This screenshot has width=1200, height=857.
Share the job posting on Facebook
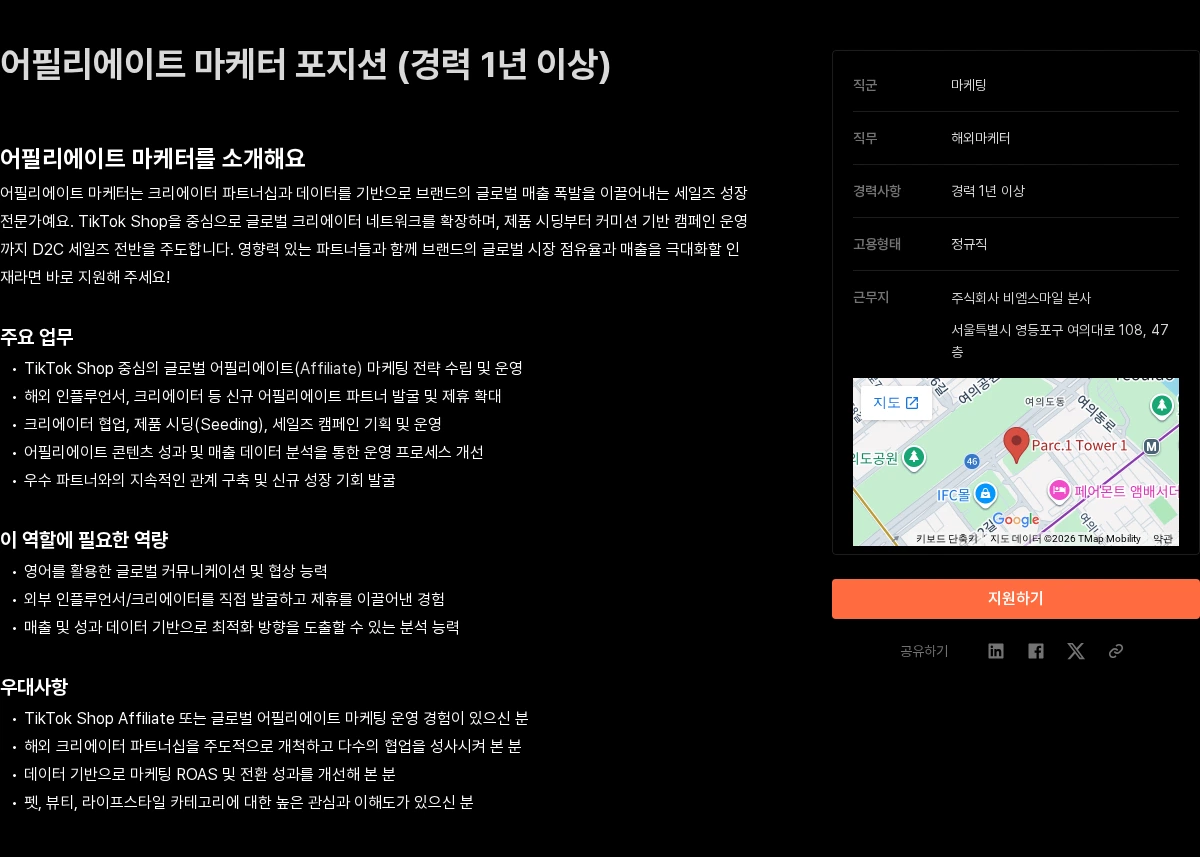click(1036, 651)
